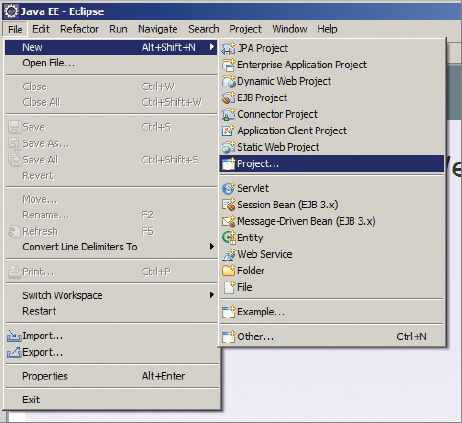Click the JPA Project icon
The width and height of the screenshot is (462, 423).
(x=229, y=48)
